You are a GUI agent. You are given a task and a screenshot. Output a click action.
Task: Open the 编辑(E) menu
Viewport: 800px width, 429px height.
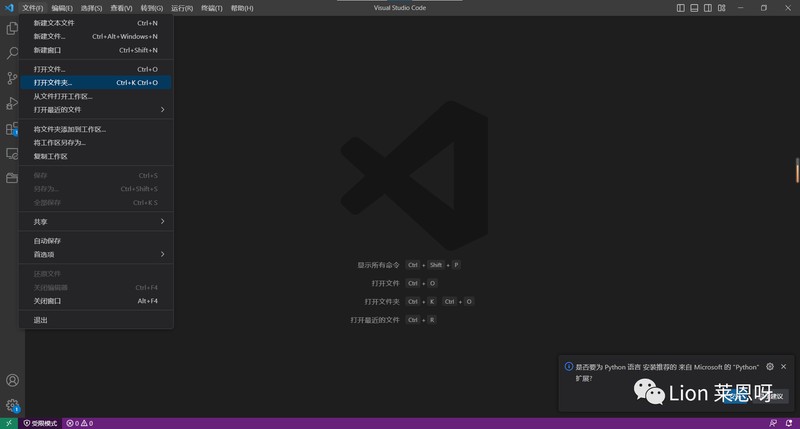click(x=62, y=8)
